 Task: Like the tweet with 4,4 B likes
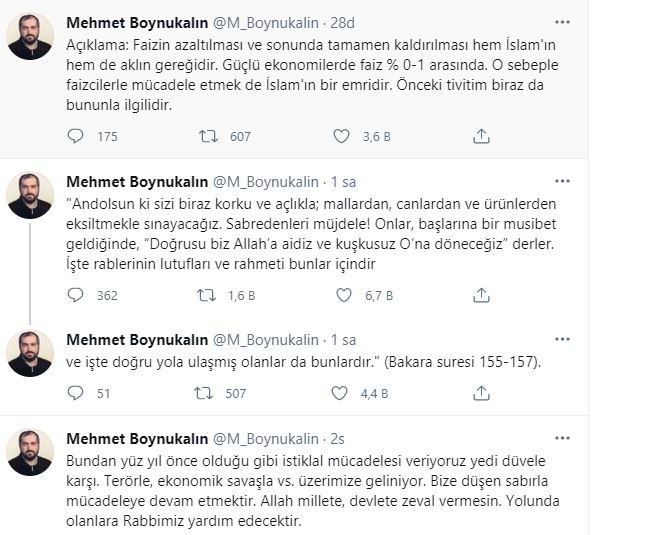[x=341, y=393]
